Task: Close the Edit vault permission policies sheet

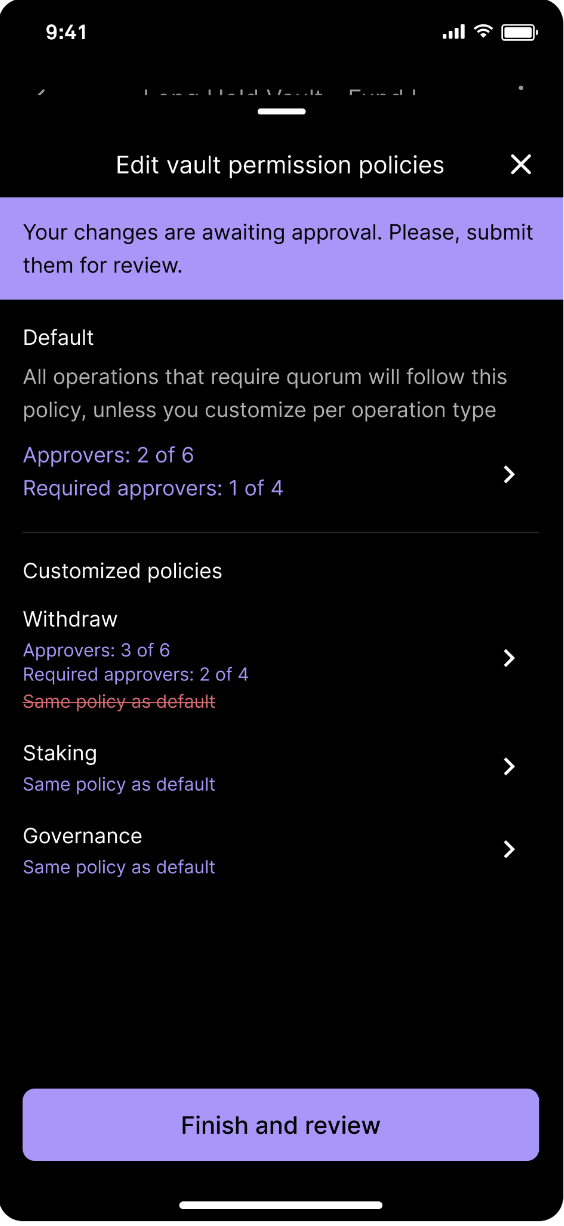Action: click(521, 165)
